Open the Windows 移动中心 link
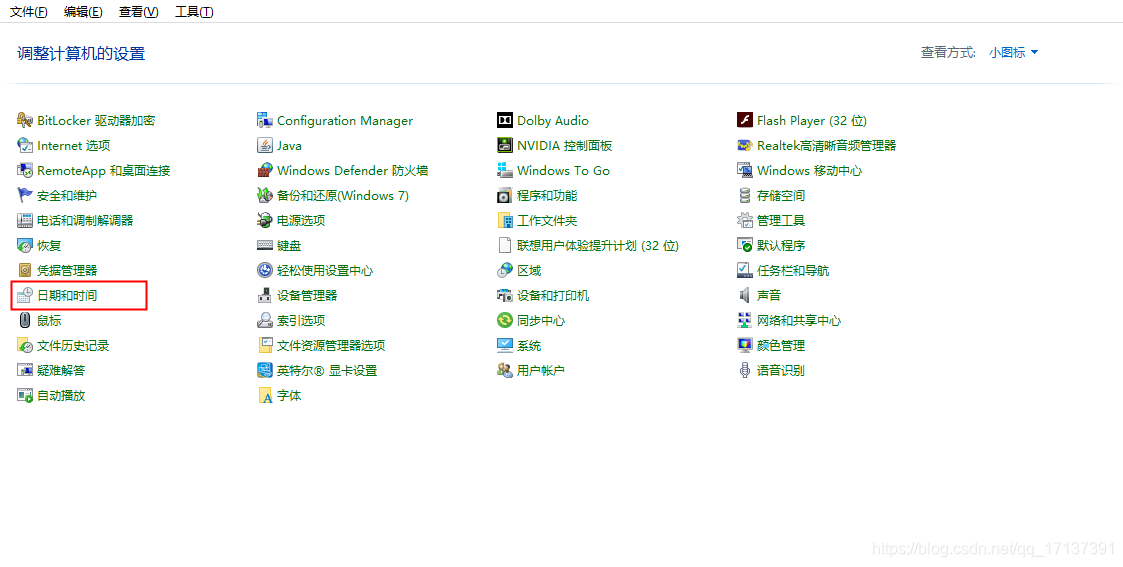The image size is (1123, 567). [809, 170]
